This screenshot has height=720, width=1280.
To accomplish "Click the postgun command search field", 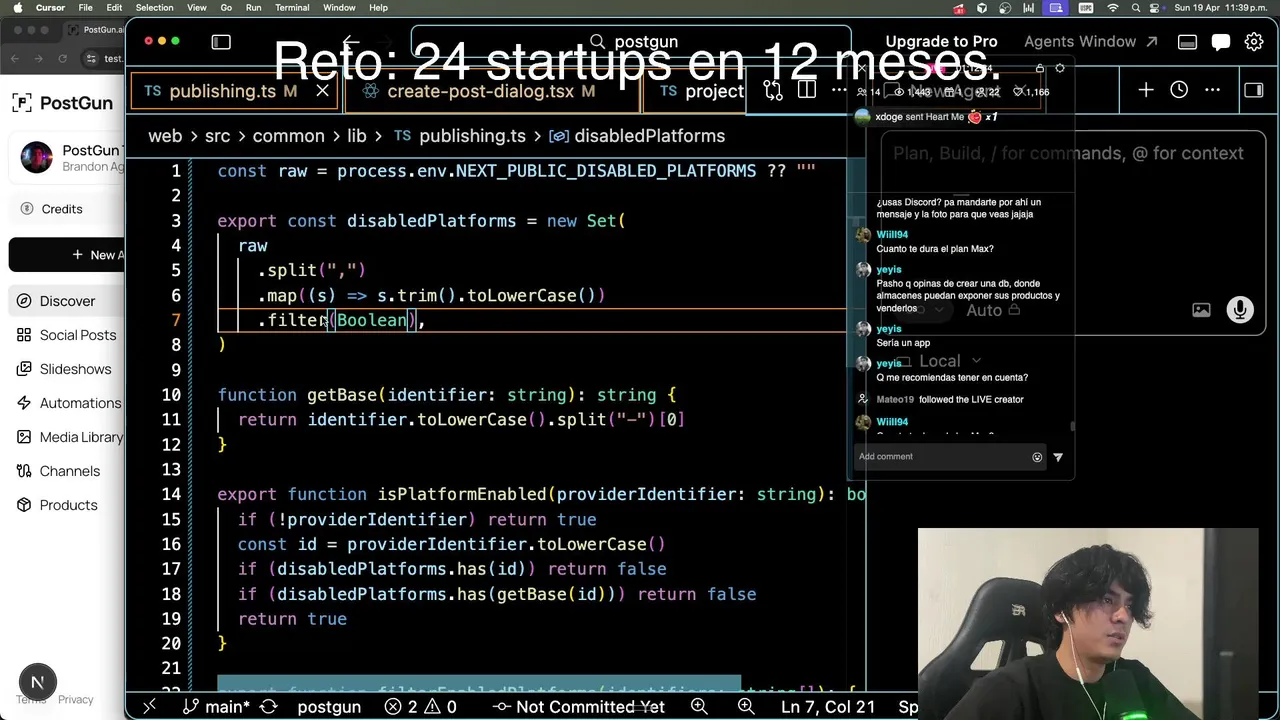I will (631, 42).
